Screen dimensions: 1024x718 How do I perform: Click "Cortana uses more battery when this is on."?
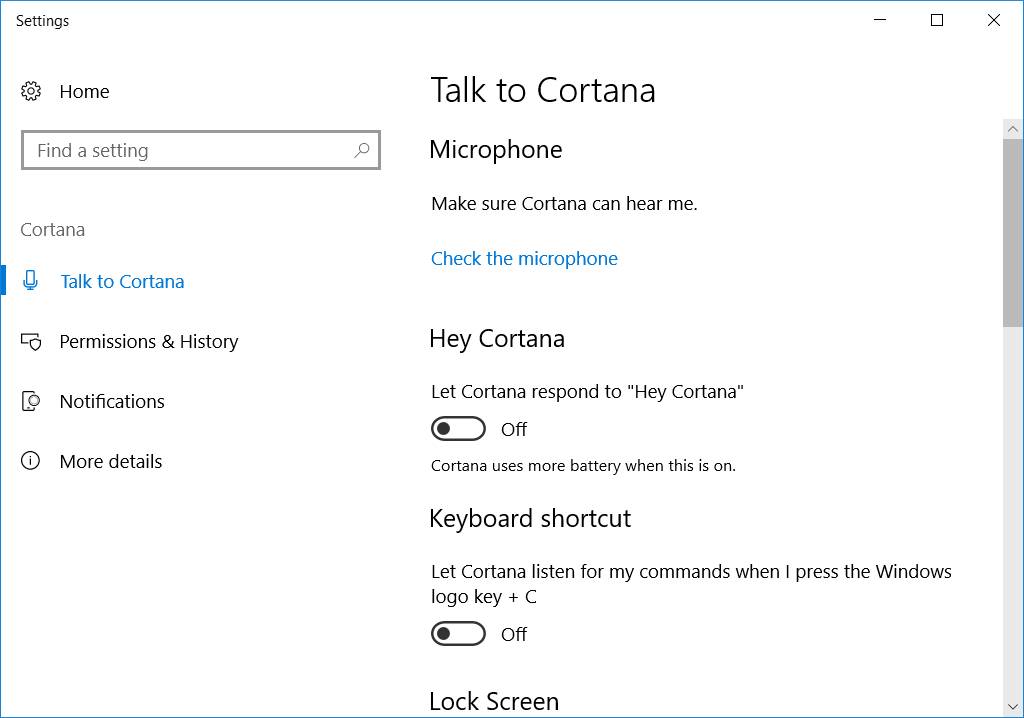[583, 466]
